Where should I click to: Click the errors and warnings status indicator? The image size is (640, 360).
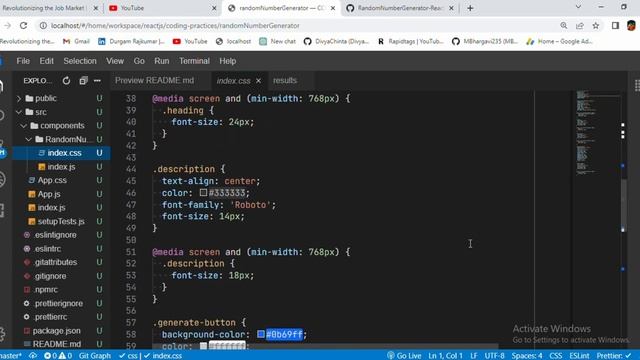click(58, 356)
